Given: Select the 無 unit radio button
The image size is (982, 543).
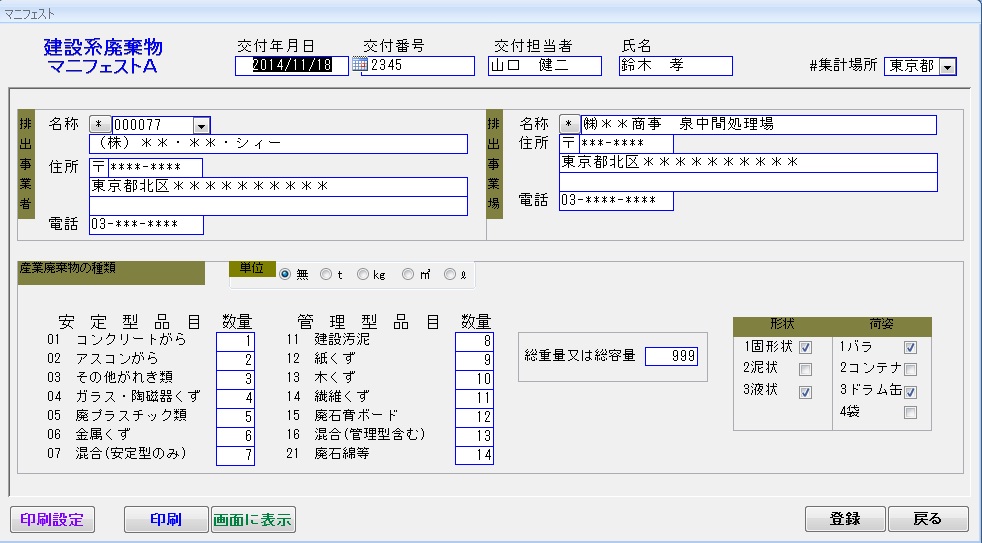Looking at the screenshot, I should point(286,274).
